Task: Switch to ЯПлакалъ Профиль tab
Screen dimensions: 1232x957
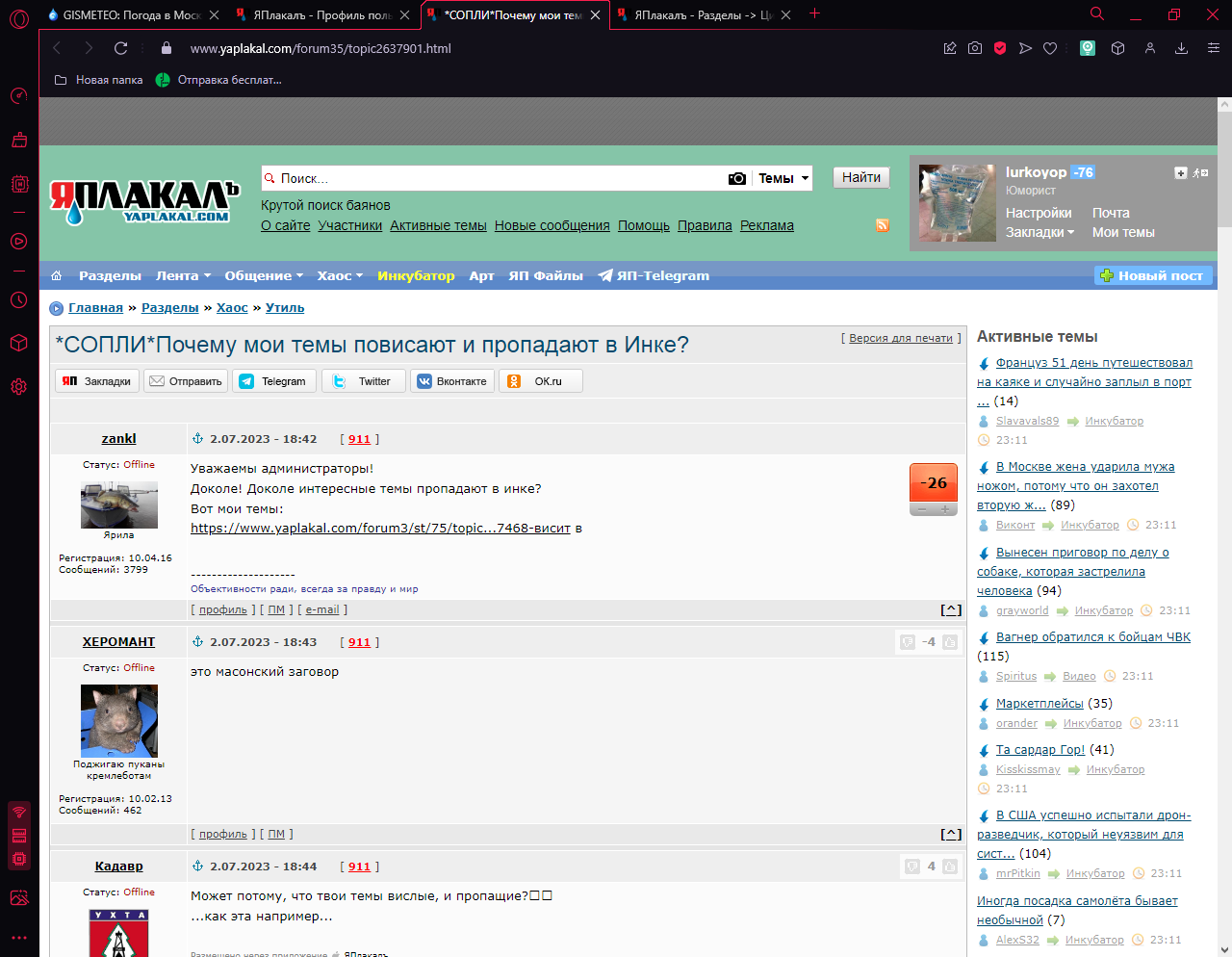Action: [323, 14]
